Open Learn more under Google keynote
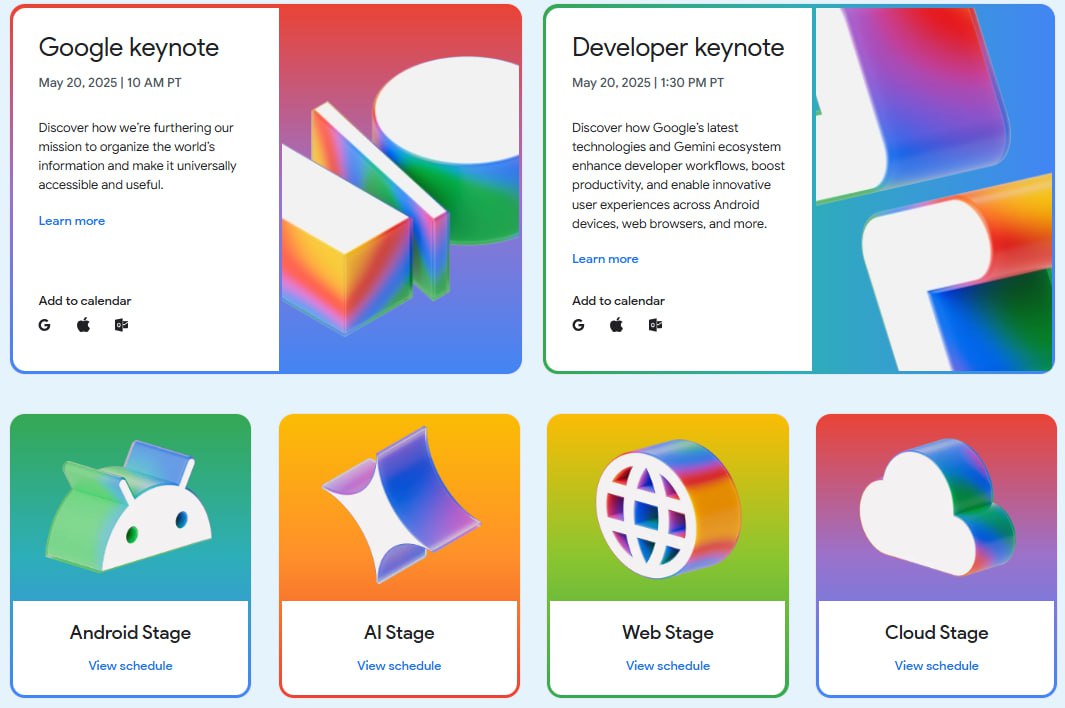Viewport: 1065px width, 708px height. pyautogui.click(x=71, y=221)
